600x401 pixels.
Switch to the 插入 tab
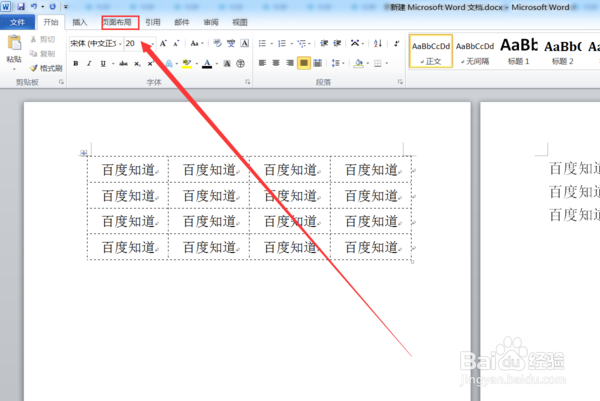point(80,22)
